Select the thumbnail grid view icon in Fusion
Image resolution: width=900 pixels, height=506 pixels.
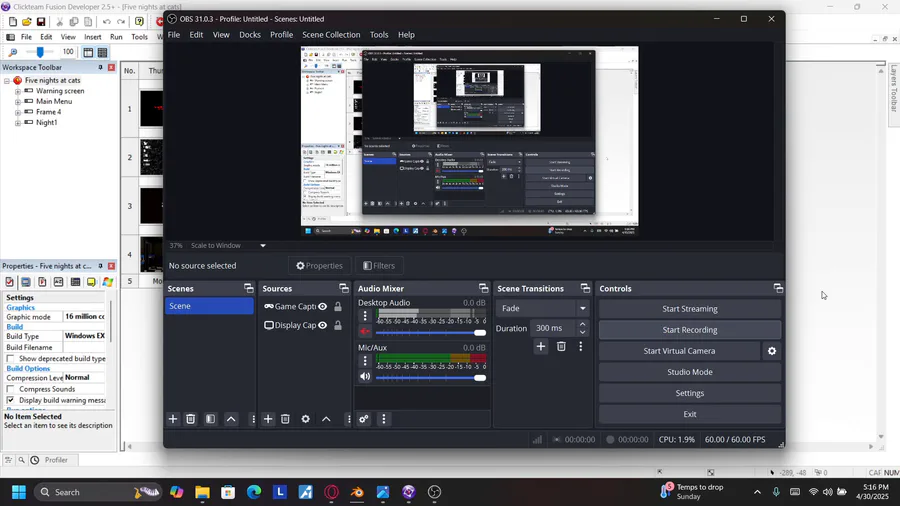click(x=102, y=52)
